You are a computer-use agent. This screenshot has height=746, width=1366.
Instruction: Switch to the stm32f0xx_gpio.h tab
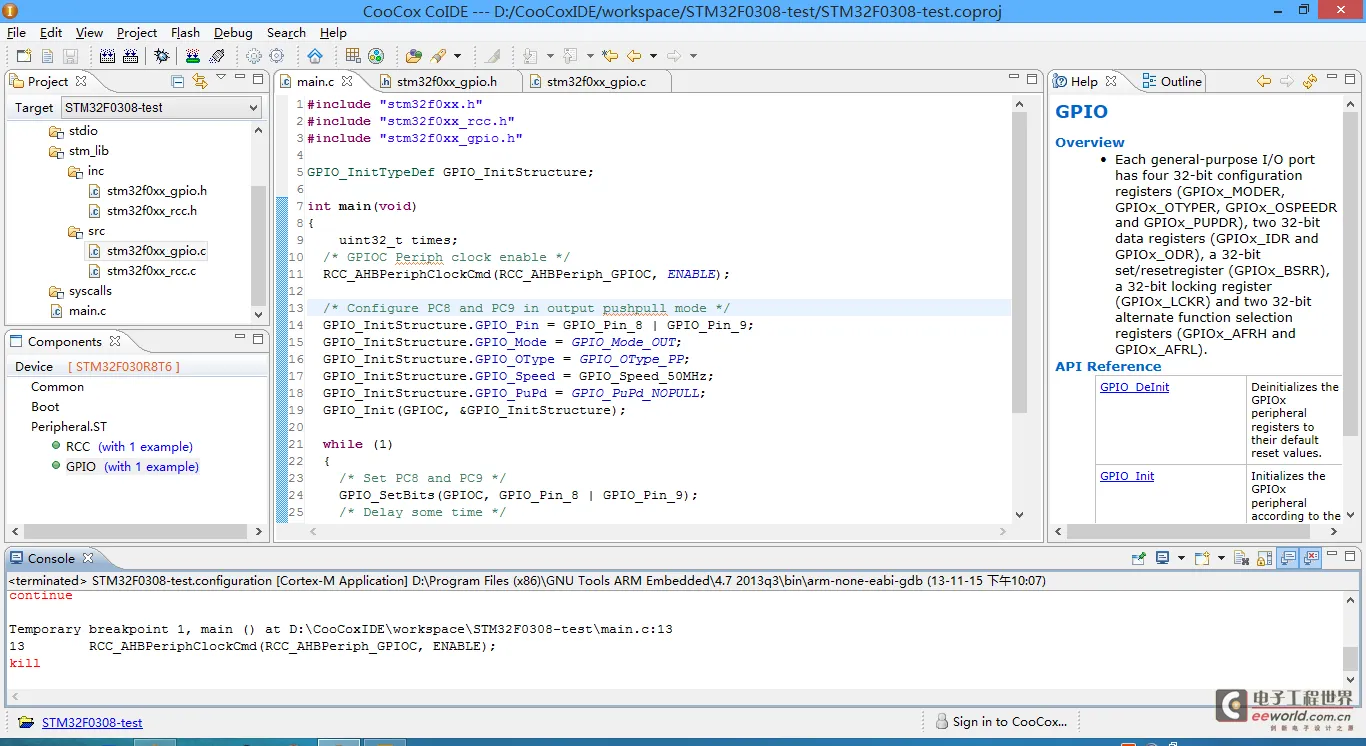446,81
